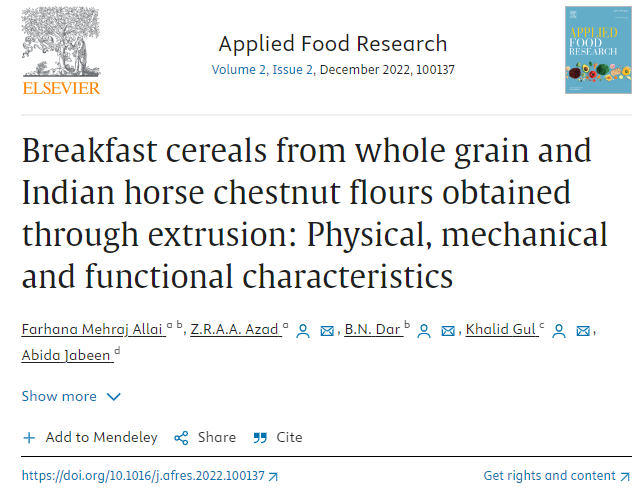Screen dimensions: 642x492
Task: Click the email envelope icon for B.N. Dar
Action: click(448, 331)
